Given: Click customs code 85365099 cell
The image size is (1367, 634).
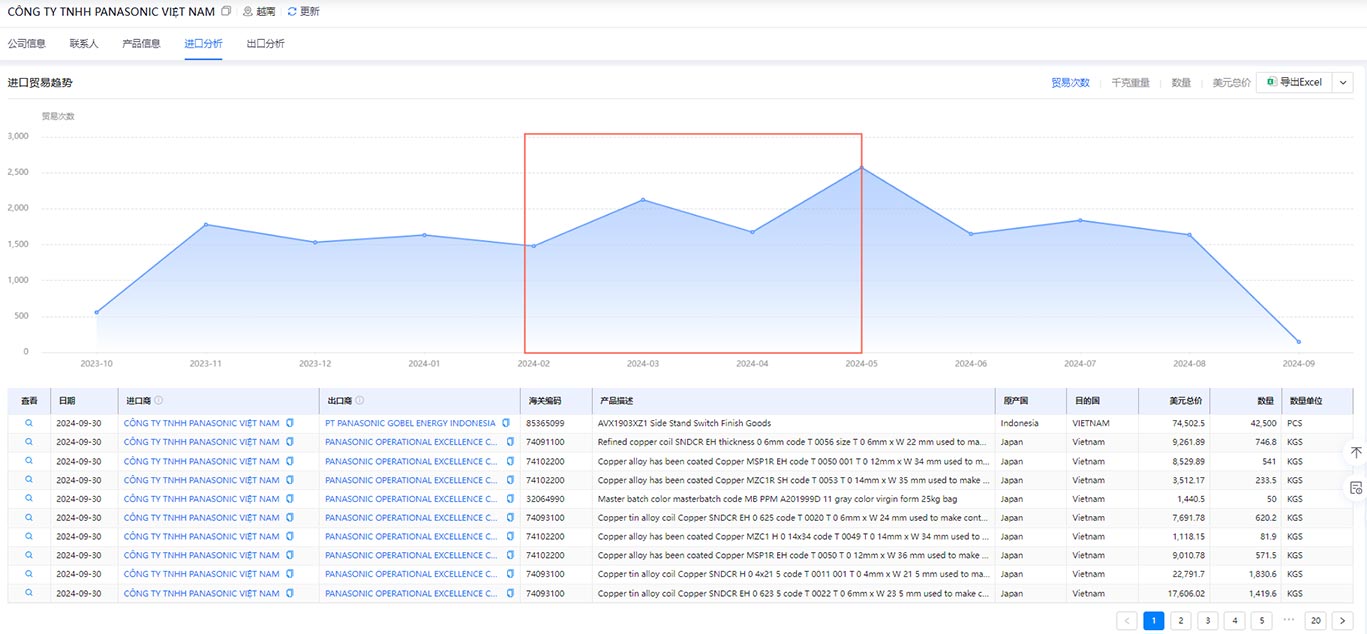Looking at the screenshot, I should click(x=556, y=423).
